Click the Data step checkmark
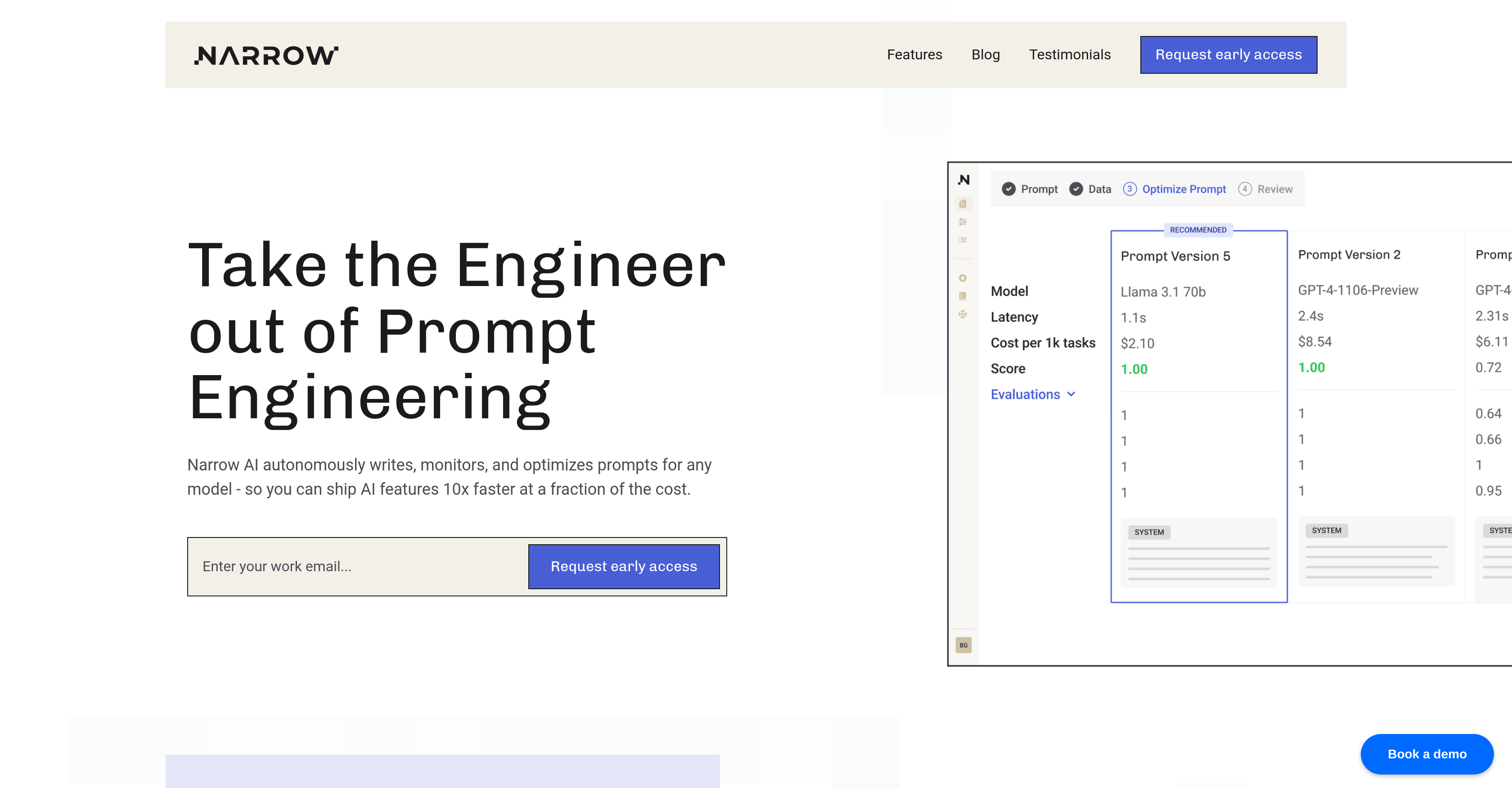This screenshot has height=788, width=1512. click(x=1076, y=189)
